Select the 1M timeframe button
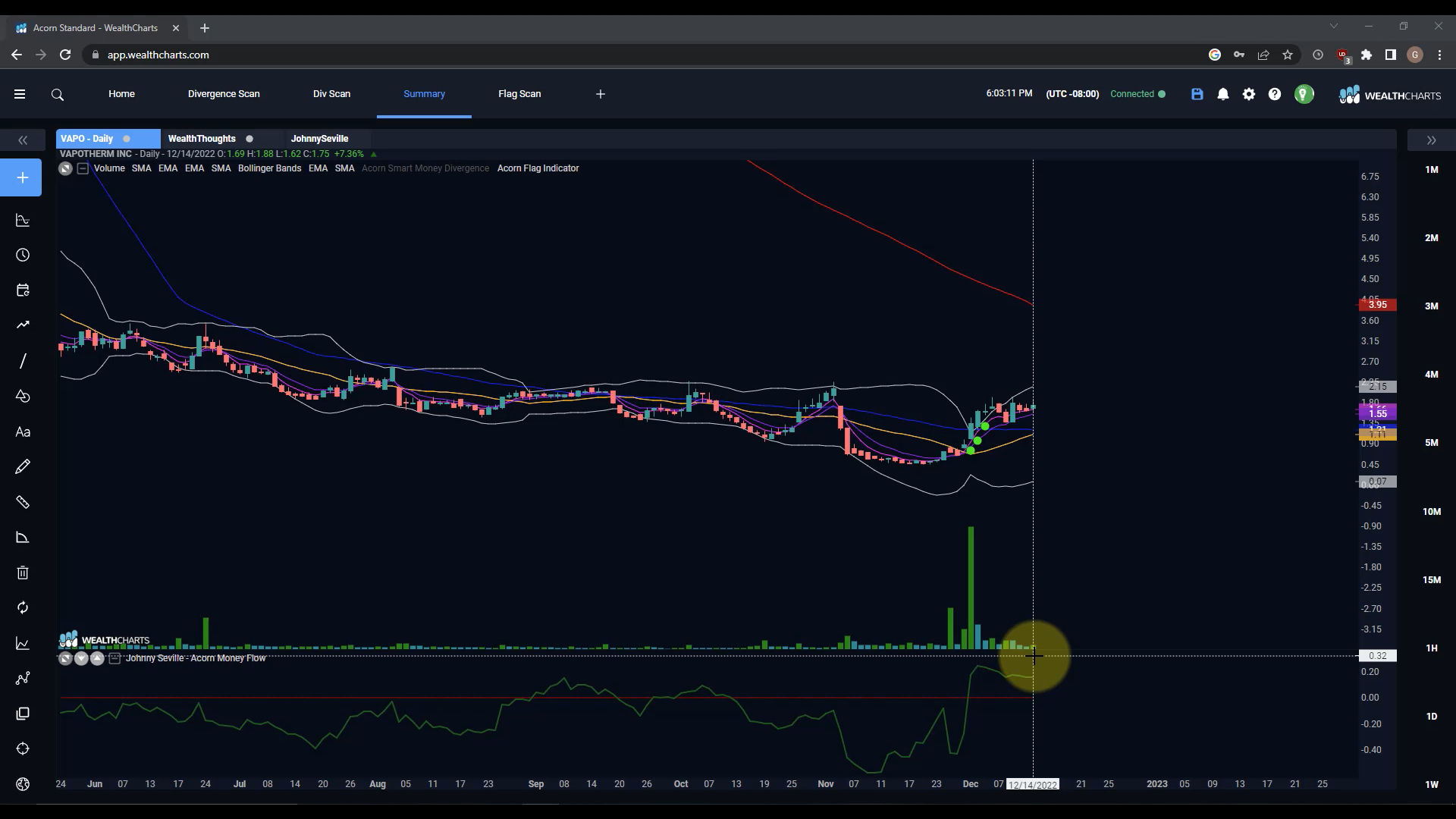The image size is (1456, 819). point(1432,170)
